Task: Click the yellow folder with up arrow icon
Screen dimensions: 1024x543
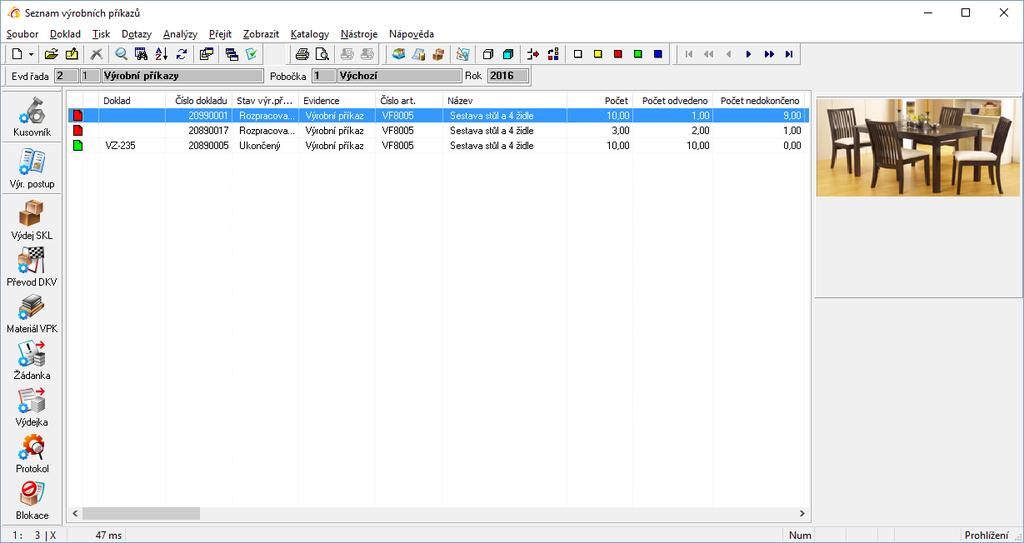Action: coord(72,54)
